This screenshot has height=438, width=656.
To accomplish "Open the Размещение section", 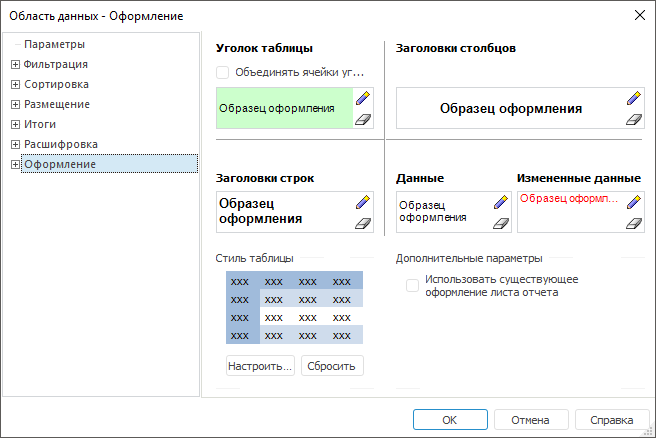I will point(57,104).
